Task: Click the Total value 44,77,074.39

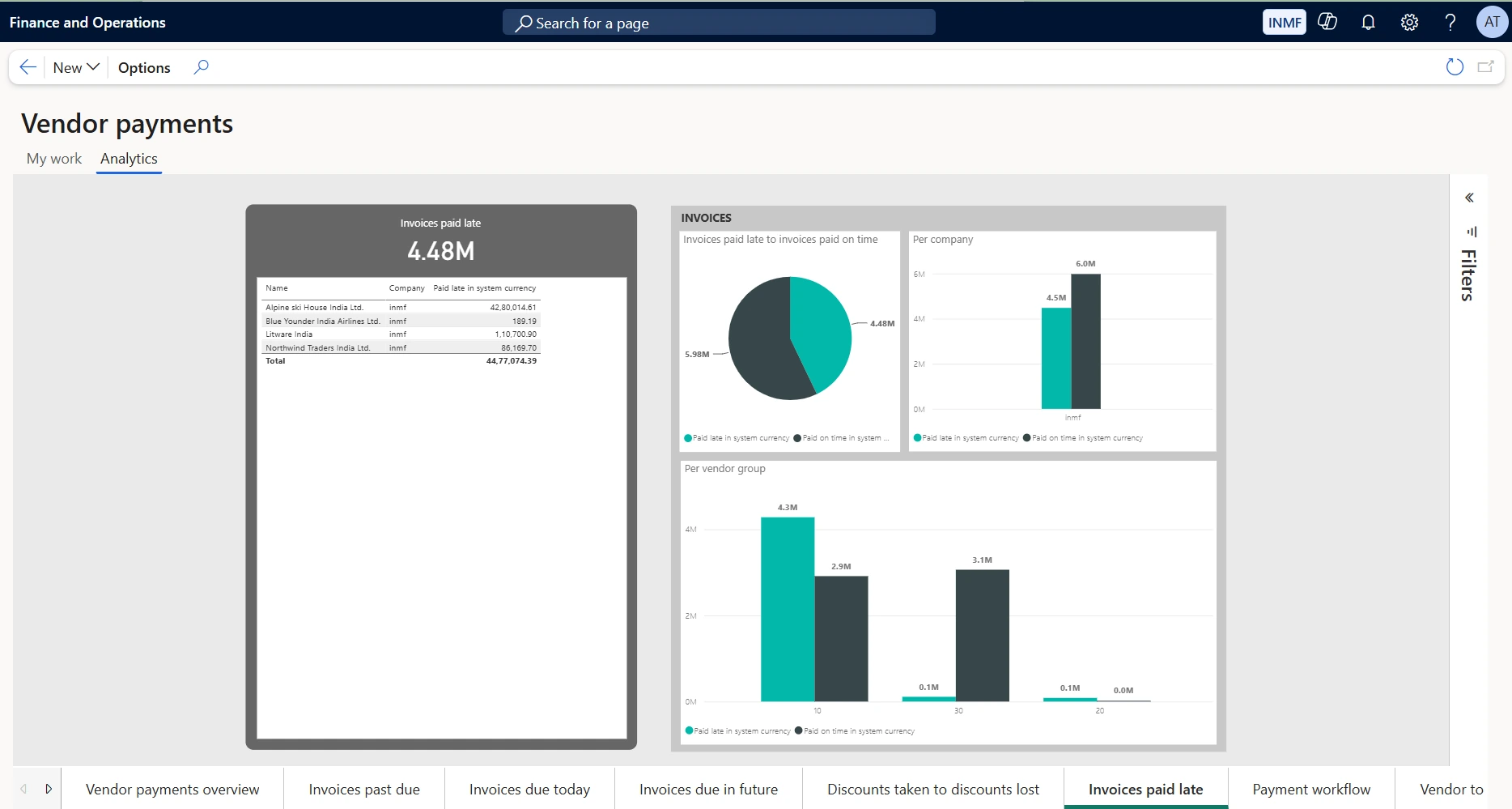Action: coord(512,361)
